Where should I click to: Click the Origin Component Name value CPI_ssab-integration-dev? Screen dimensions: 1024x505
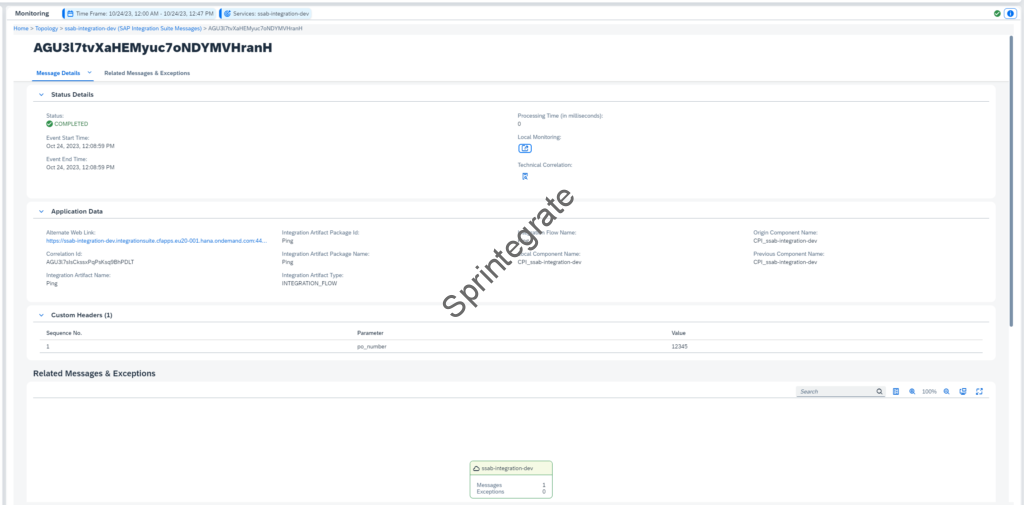pos(785,240)
